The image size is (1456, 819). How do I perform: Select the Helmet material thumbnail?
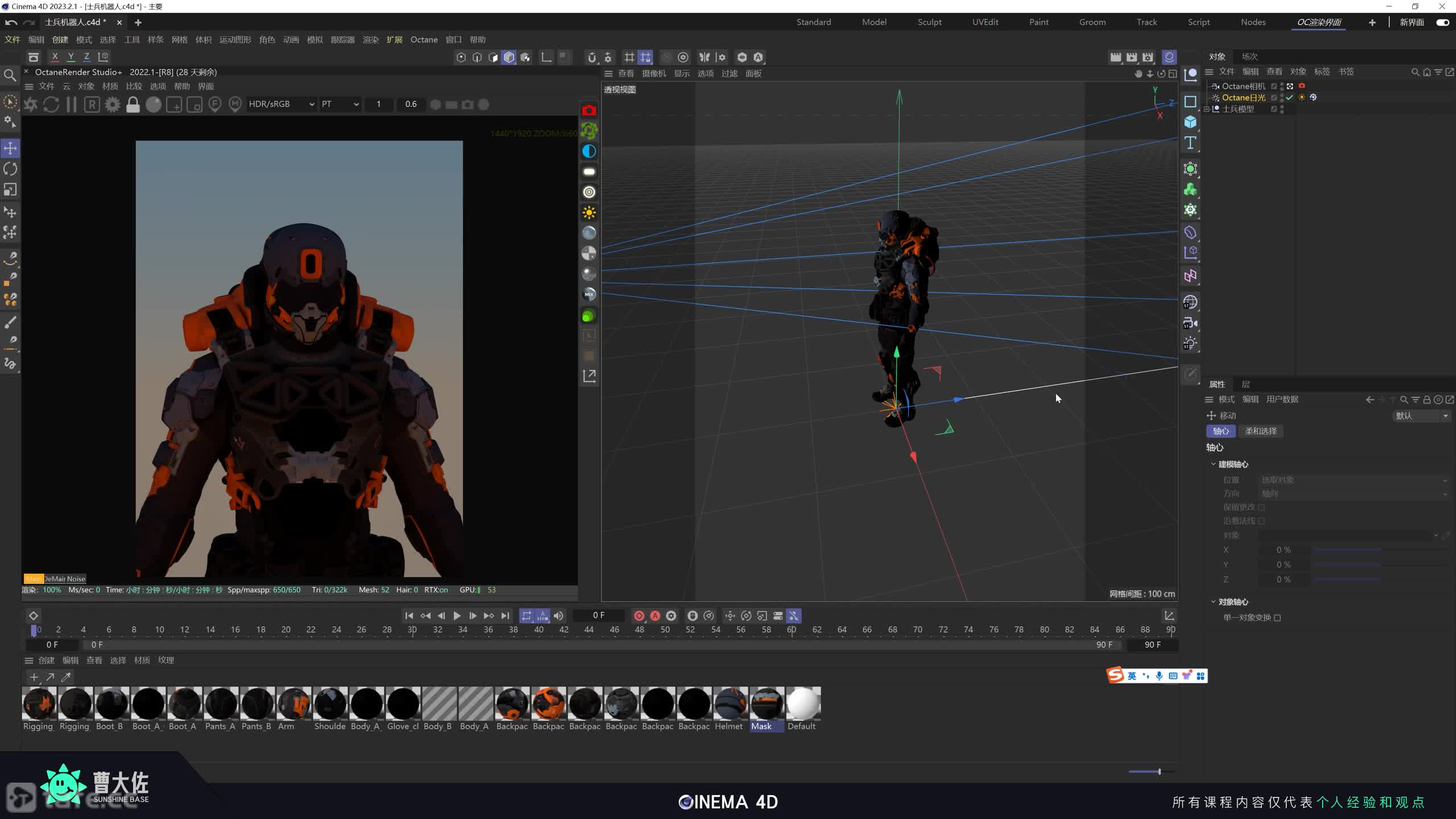click(x=730, y=704)
